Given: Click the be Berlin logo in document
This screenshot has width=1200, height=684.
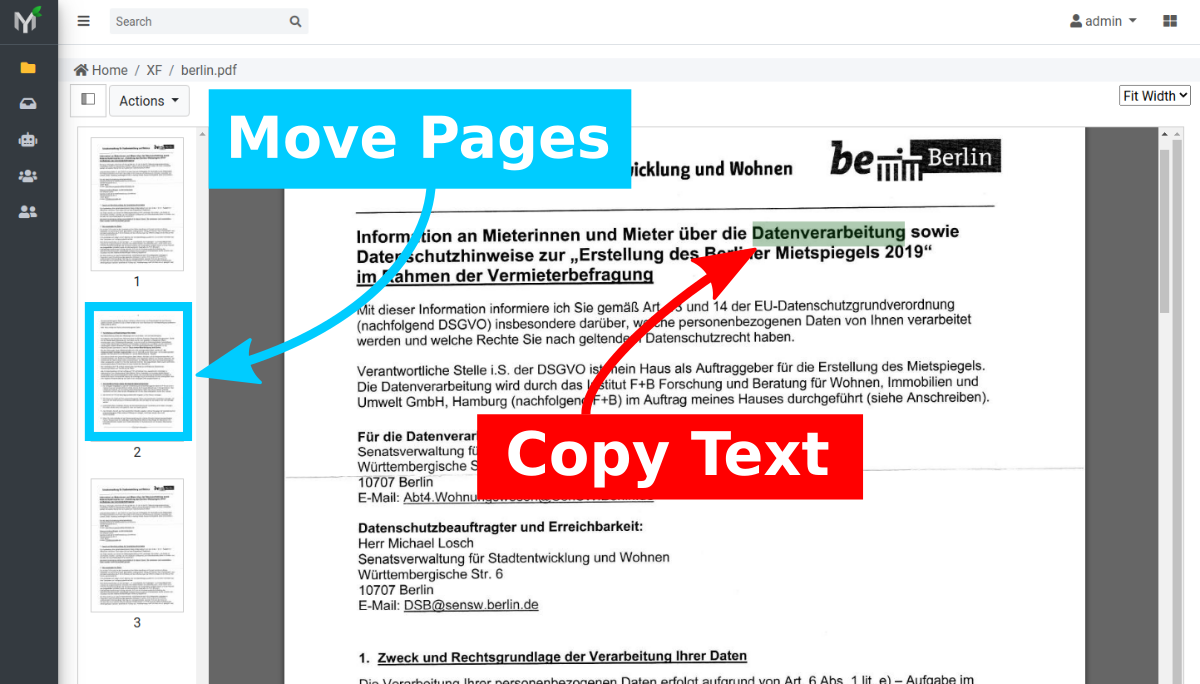Looking at the screenshot, I should pyautogui.click(x=915, y=159).
